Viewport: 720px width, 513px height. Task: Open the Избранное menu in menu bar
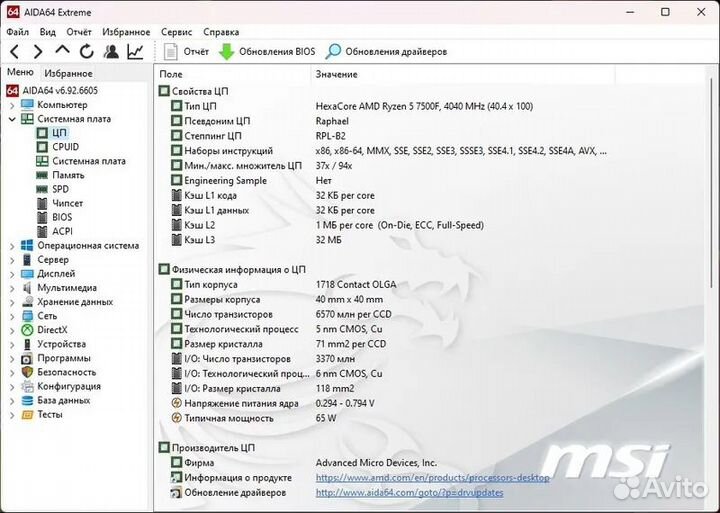[126, 32]
